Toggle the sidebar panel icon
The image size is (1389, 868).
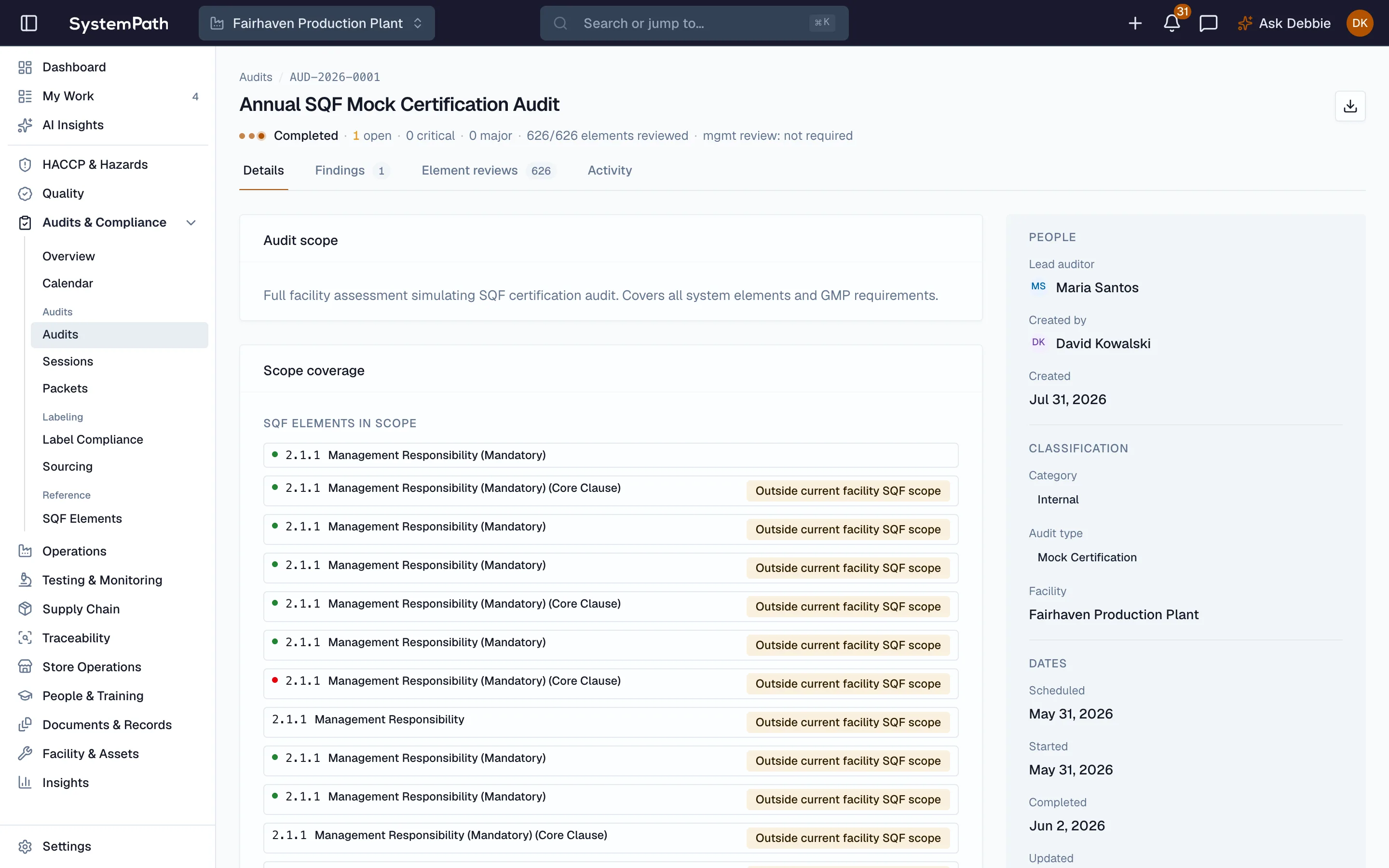[29, 23]
